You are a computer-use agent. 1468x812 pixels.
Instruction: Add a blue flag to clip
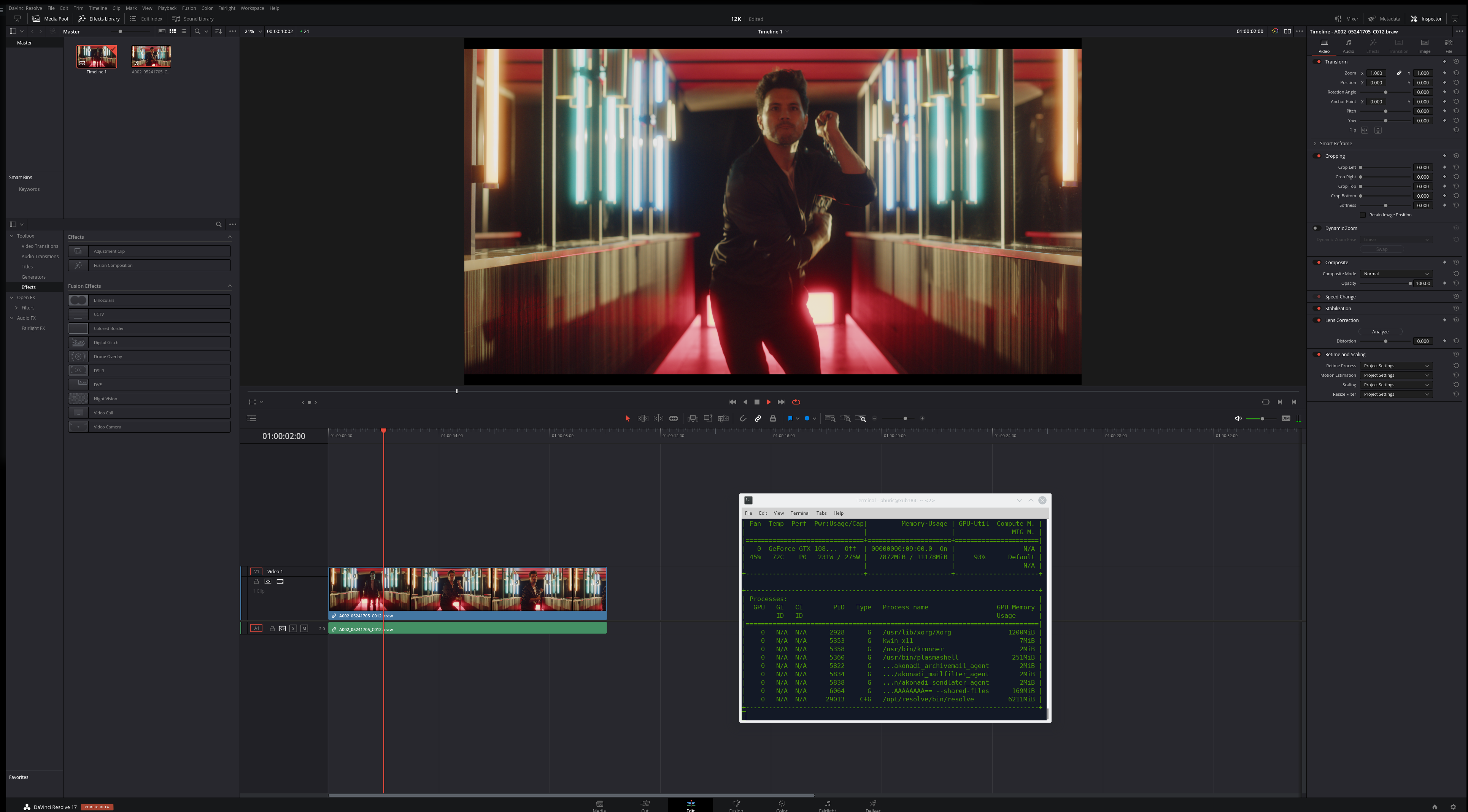tap(790, 418)
